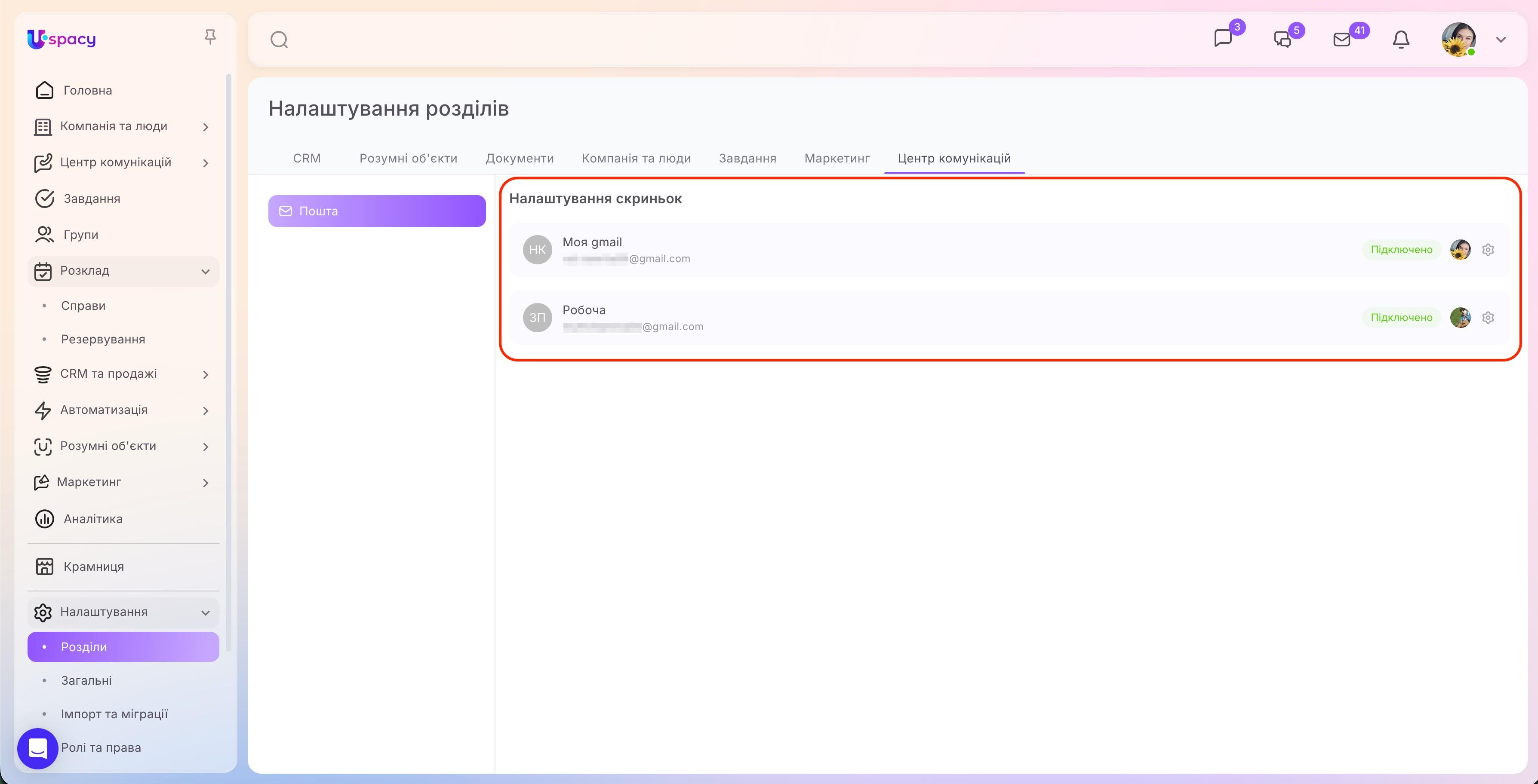
Task: Open mail icon with badge 41
Action: (1341, 40)
